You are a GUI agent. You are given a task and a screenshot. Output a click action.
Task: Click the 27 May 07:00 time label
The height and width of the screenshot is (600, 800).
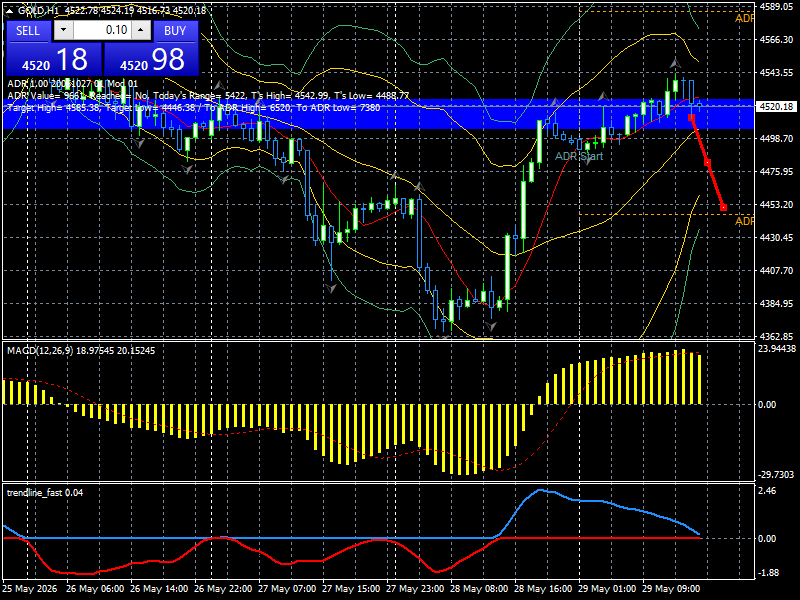click(x=287, y=589)
